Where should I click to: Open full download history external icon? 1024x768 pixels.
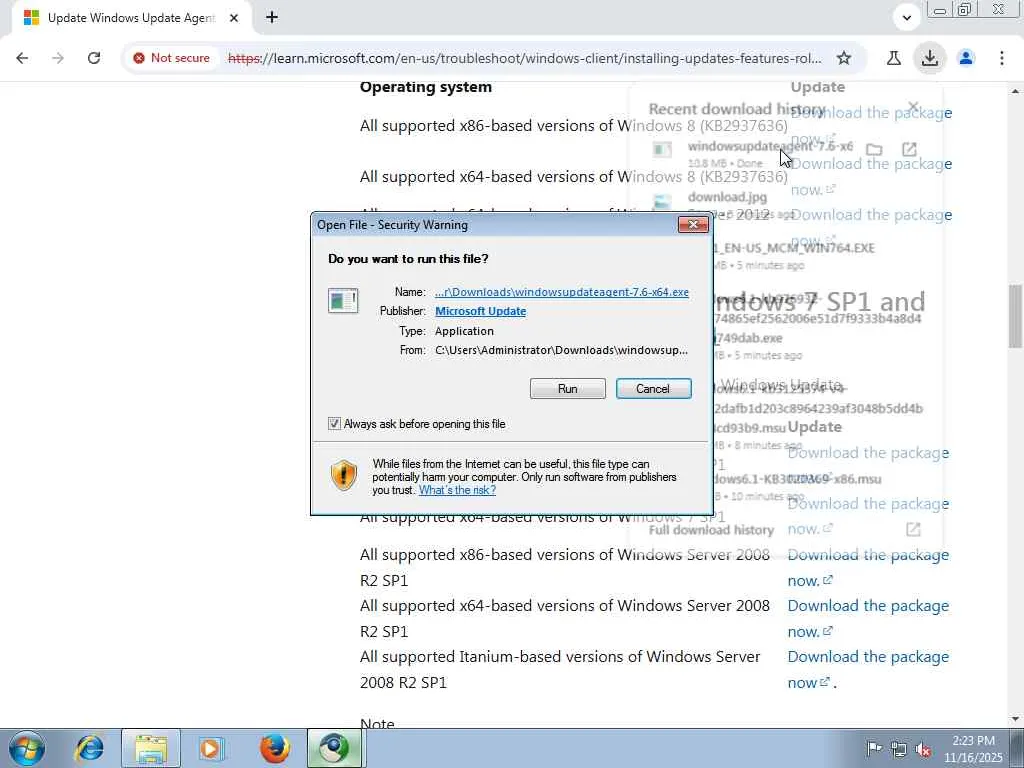click(x=913, y=530)
